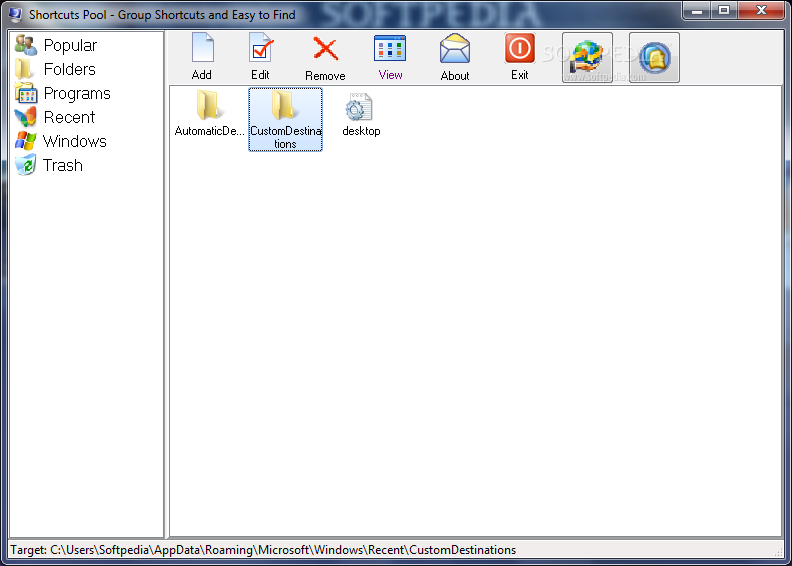Quit via the red Exit power icon
792x566 pixels.
tap(519, 49)
